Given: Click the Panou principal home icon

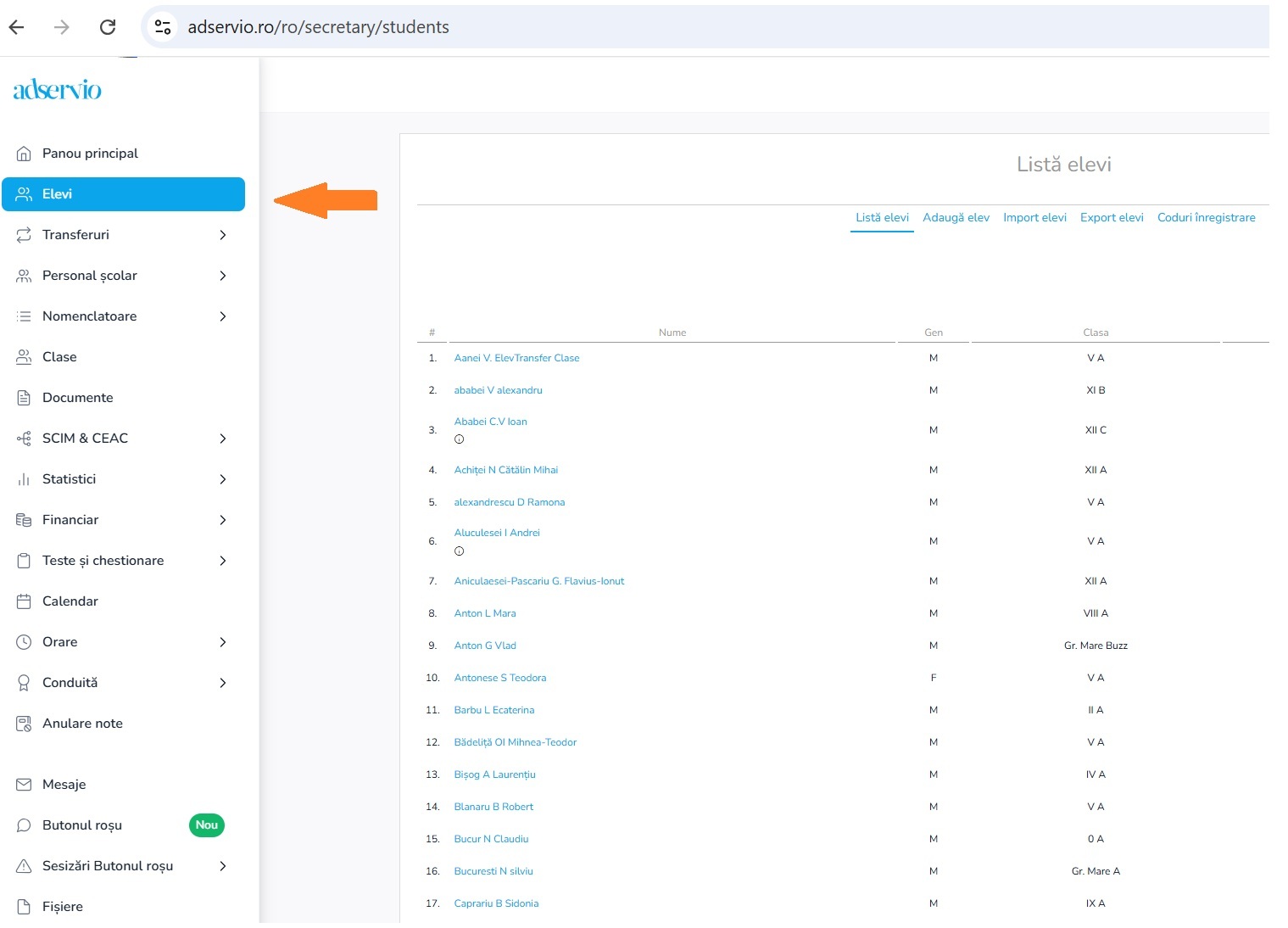Looking at the screenshot, I should [24, 154].
